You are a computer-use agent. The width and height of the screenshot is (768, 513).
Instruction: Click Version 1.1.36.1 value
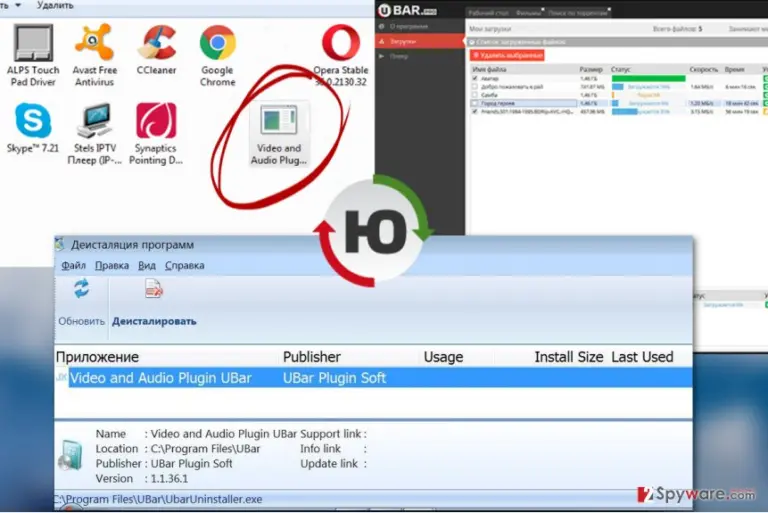pos(169,479)
